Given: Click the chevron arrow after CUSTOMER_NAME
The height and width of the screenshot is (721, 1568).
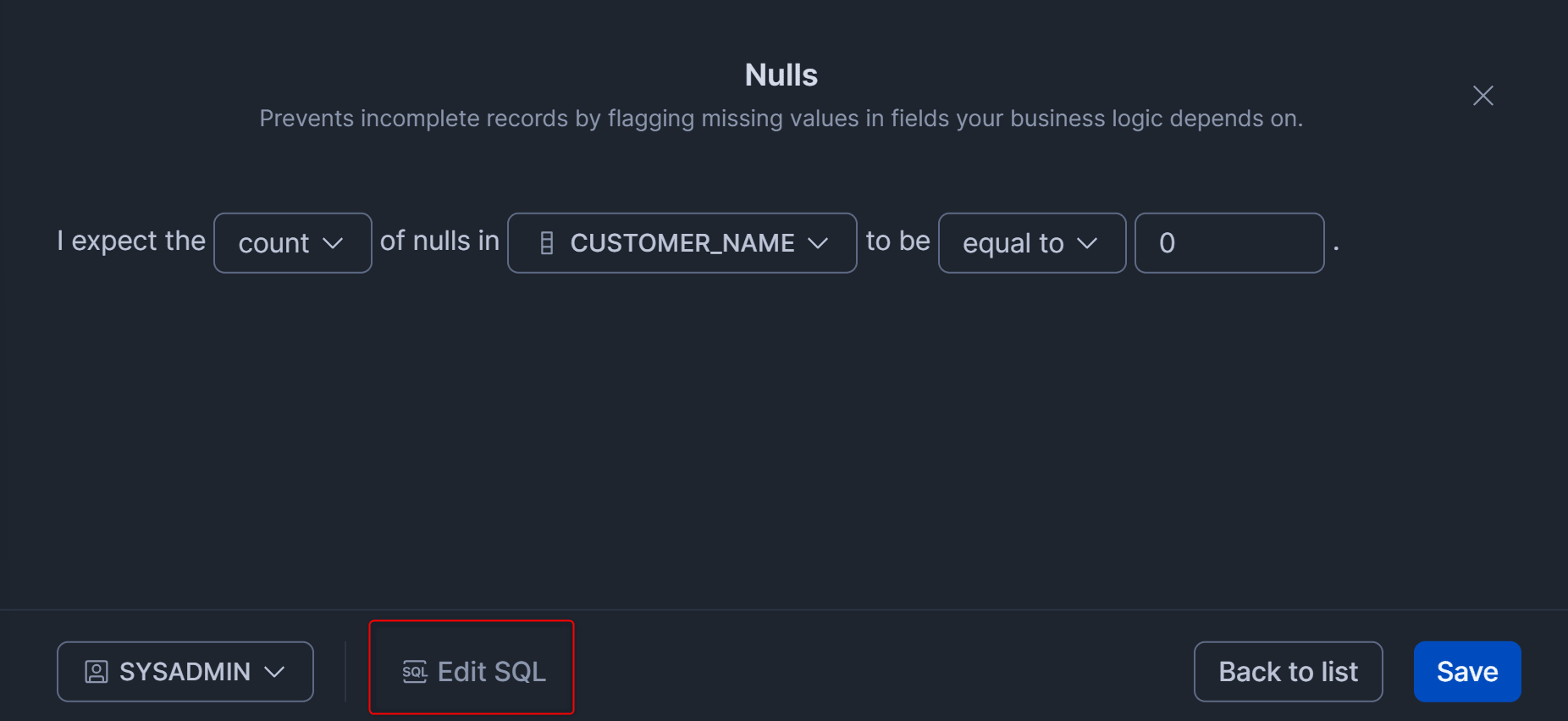Looking at the screenshot, I should tap(818, 243).
